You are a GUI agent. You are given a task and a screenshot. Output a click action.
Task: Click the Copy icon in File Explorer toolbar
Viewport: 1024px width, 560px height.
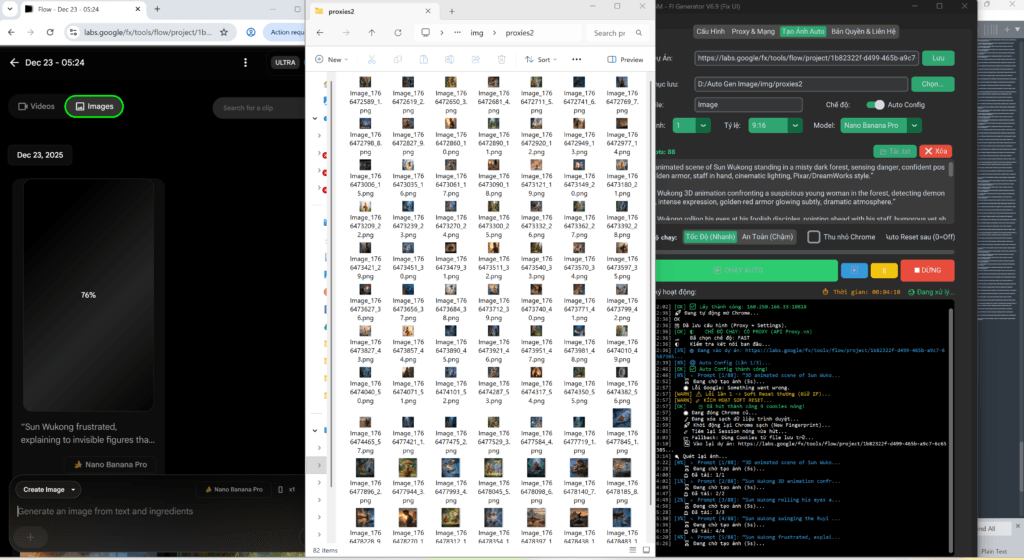click(398, 59)
